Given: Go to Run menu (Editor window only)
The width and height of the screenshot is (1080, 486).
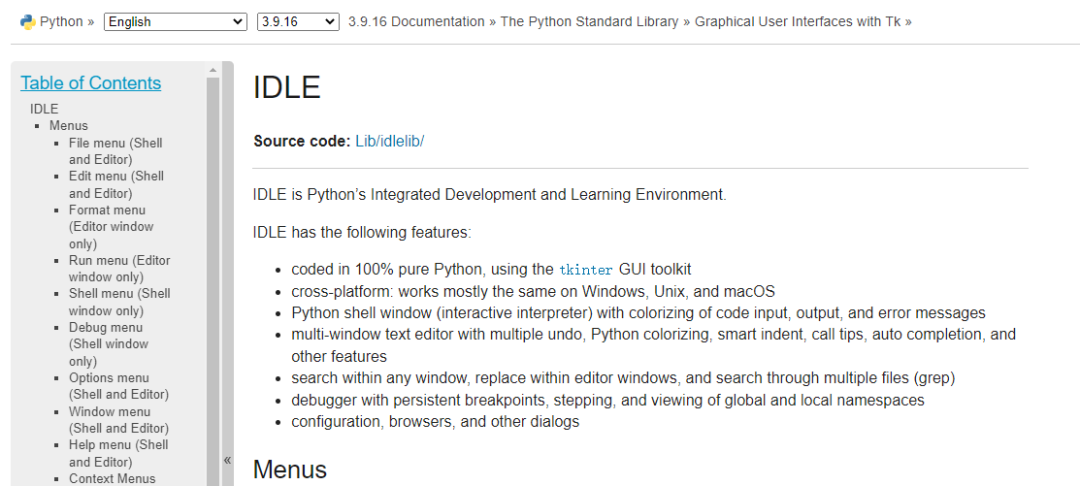Looking at the screenshot, I should pyautogui.click(x=119, y=268).
